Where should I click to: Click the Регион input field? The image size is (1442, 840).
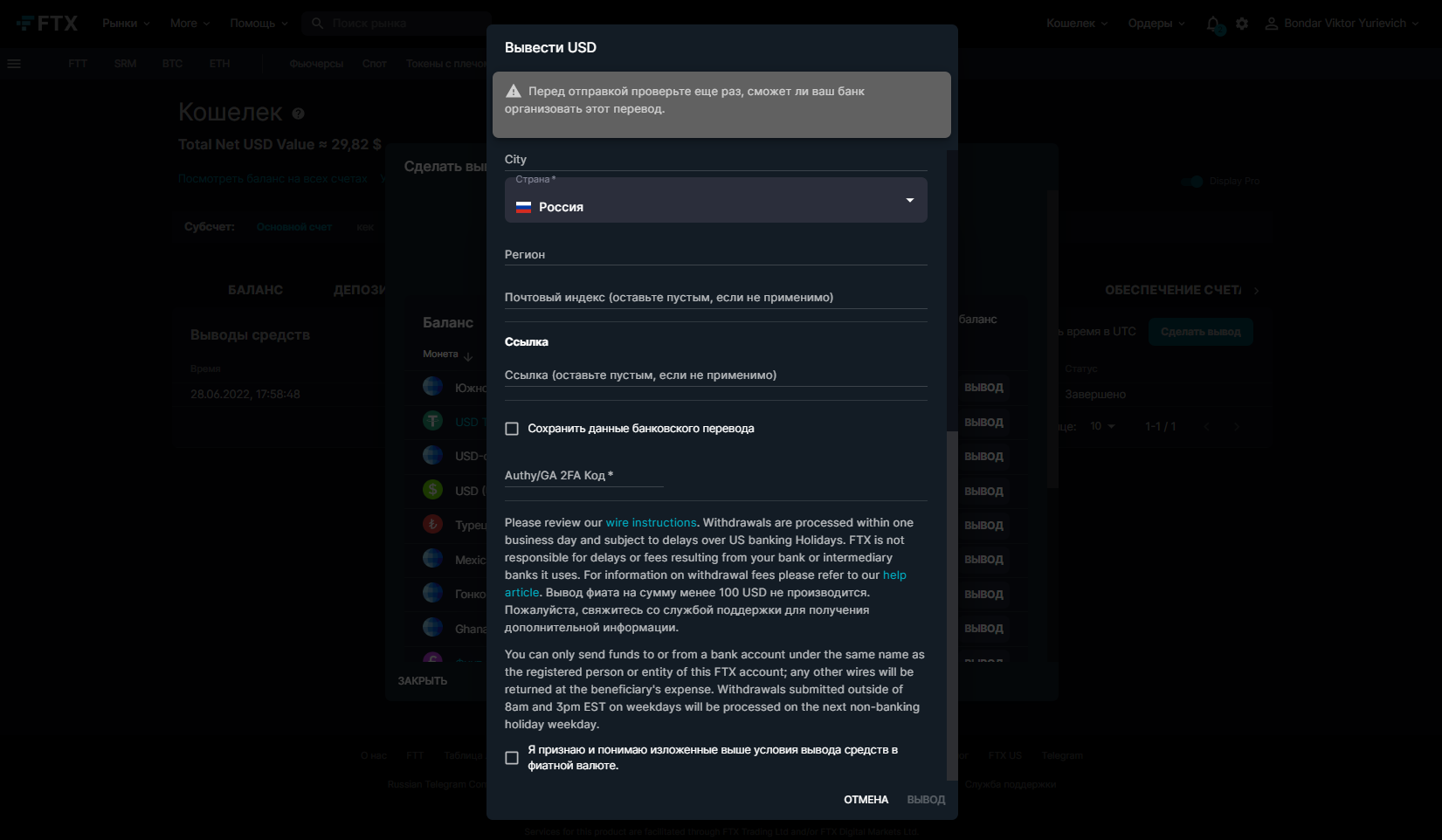[x=716, y=254]
